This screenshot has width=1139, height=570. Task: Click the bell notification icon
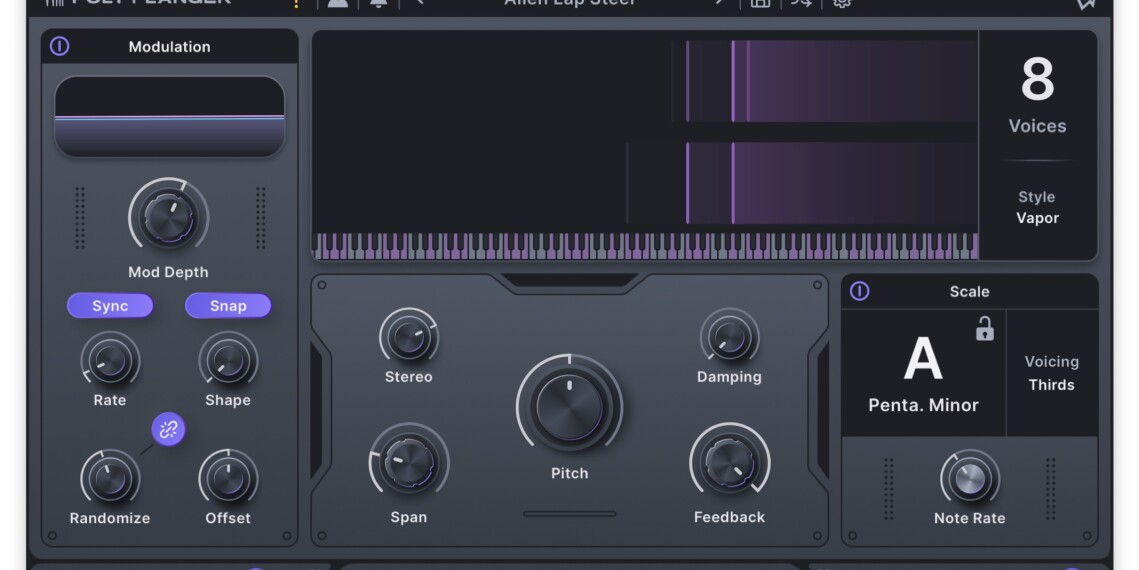tap(378, 3)
